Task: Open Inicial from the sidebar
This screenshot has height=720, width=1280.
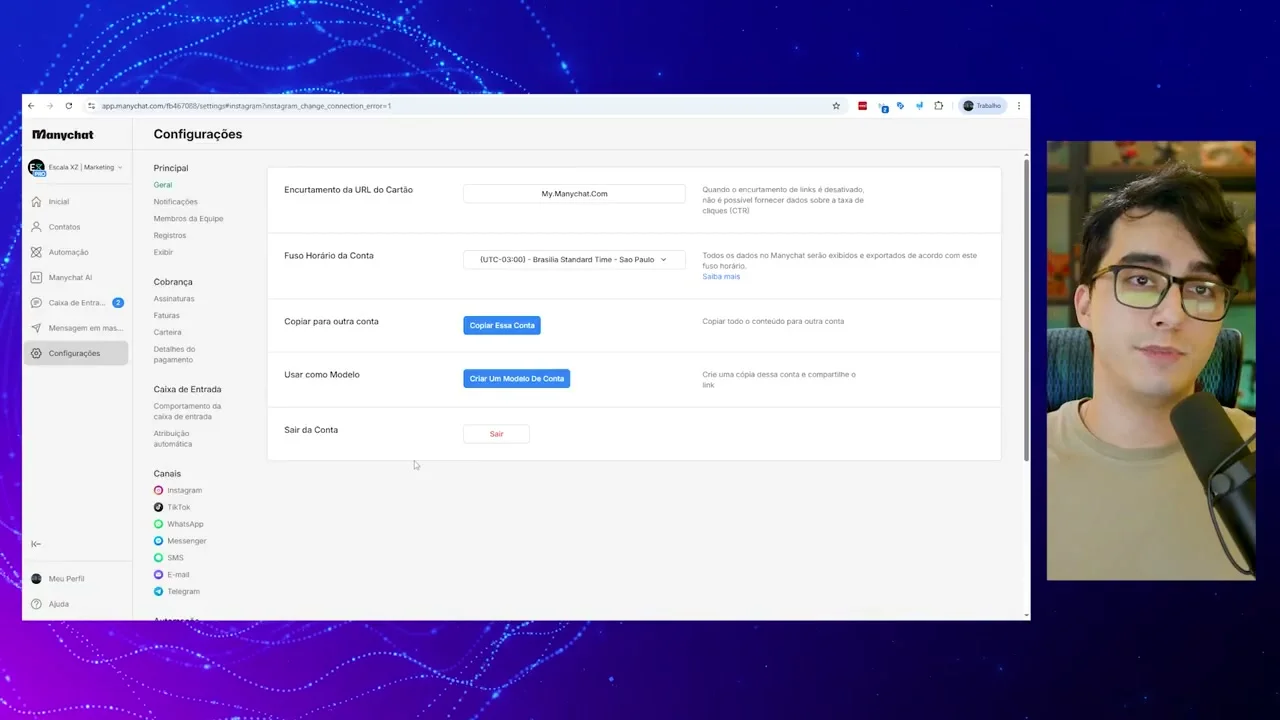Action: click(x=58, y=201)
